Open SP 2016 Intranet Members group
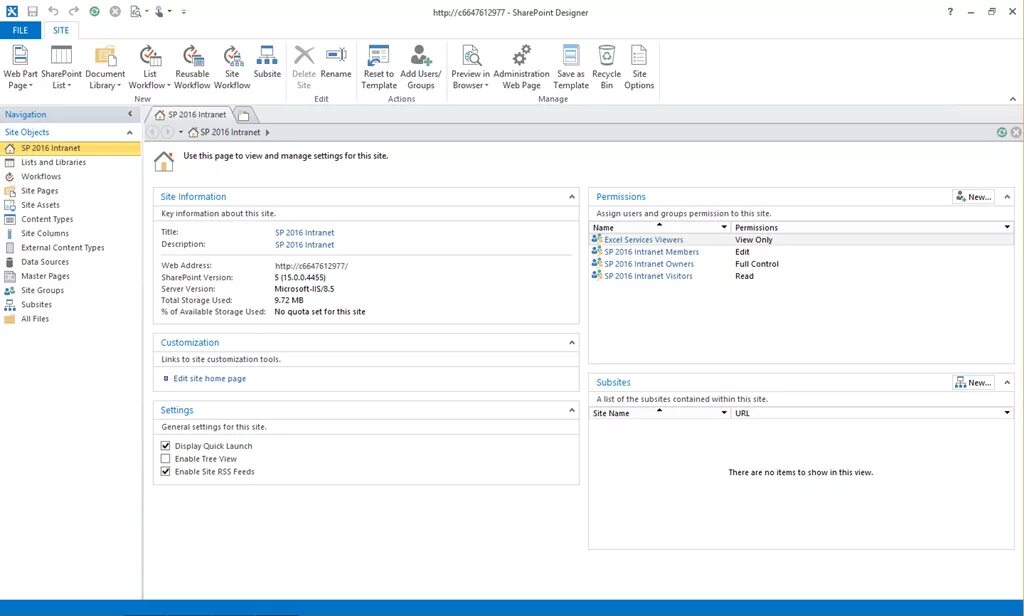 (x=651, y=251)
